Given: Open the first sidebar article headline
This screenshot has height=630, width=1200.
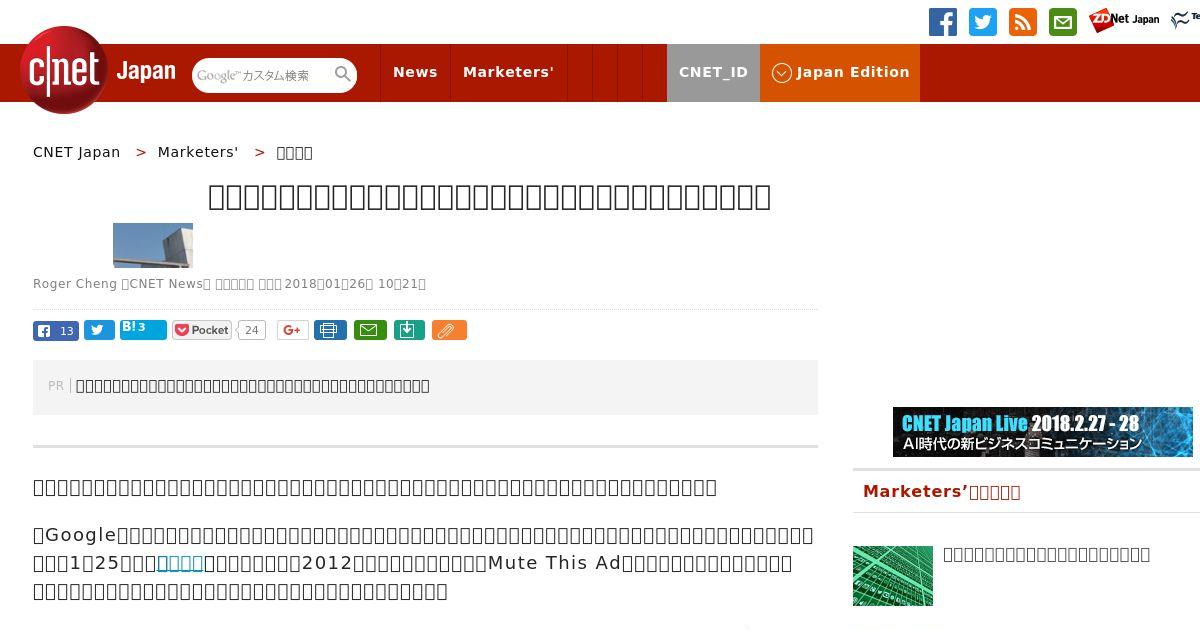Looking at the screenshot, I should click(x=1046, y=554).
